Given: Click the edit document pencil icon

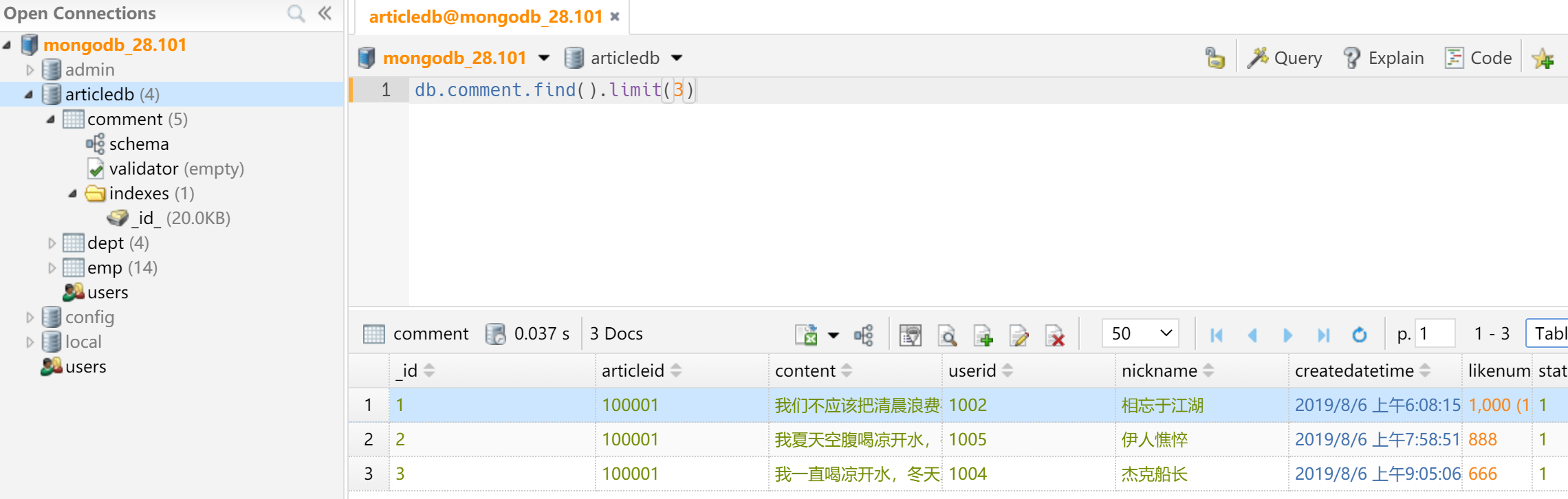Looking at the screenshot, I should 1019,335.
